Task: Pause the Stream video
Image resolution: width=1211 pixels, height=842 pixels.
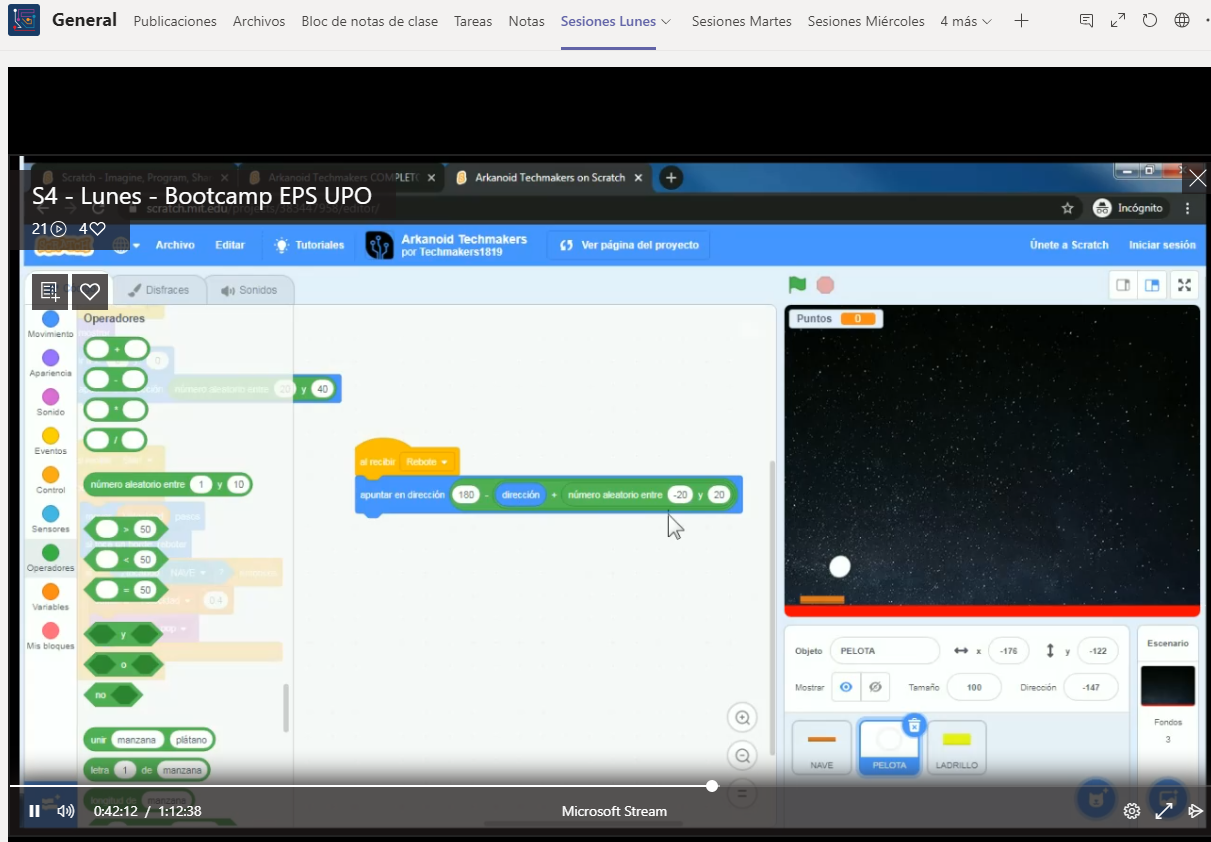Action: pos(34,811)
